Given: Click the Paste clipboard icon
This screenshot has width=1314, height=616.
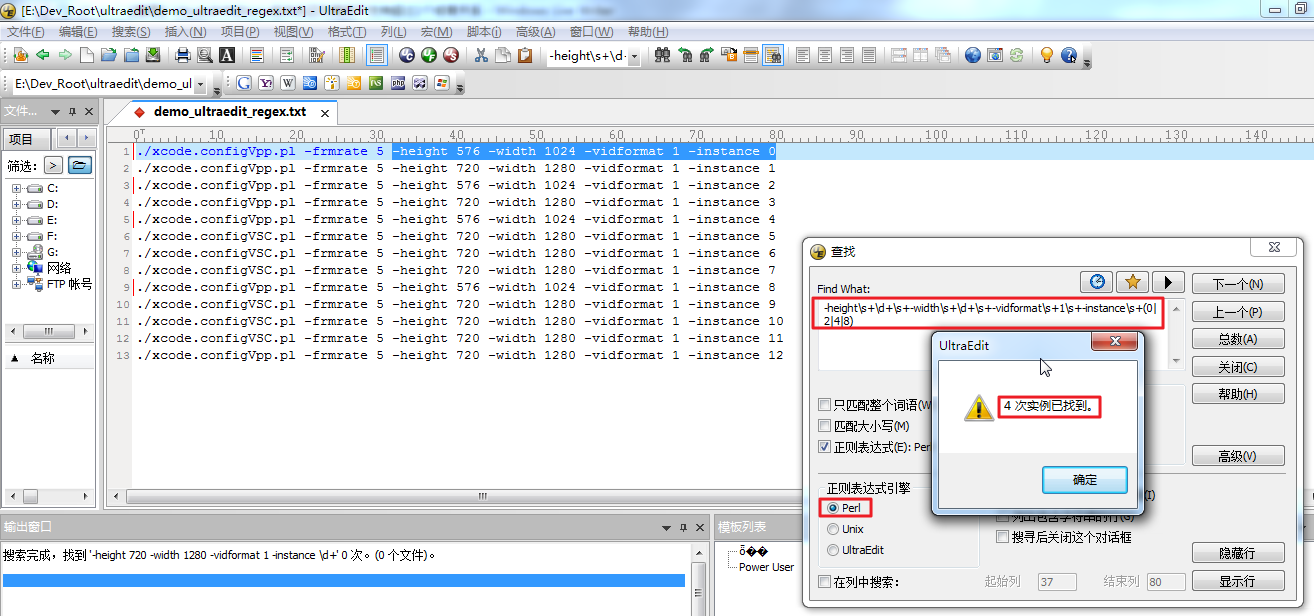Looking at the screenshot, I should pyautogui.click(x=525, y=55).
